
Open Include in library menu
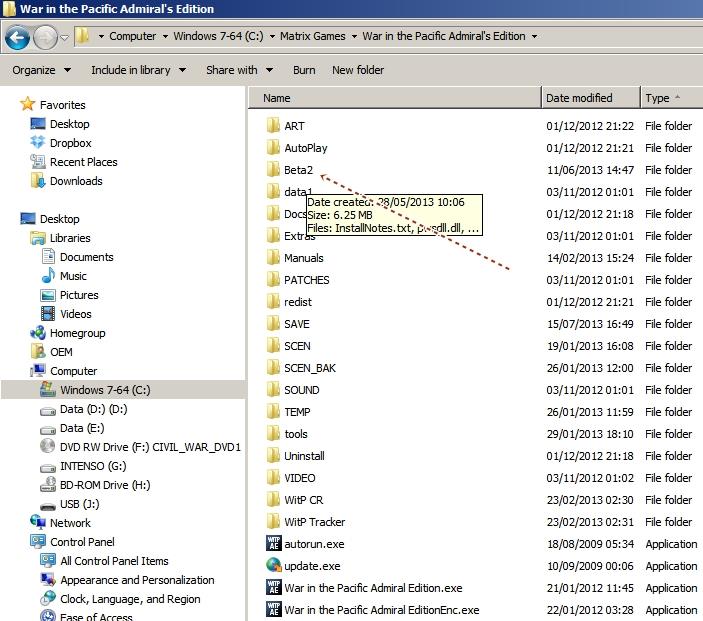pos(139,70)
